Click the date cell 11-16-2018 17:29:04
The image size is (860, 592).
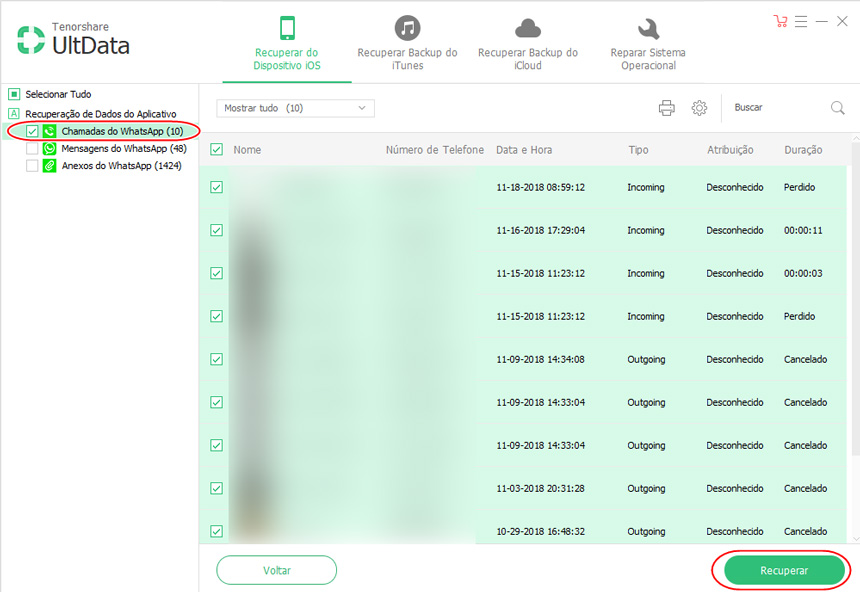540,230
